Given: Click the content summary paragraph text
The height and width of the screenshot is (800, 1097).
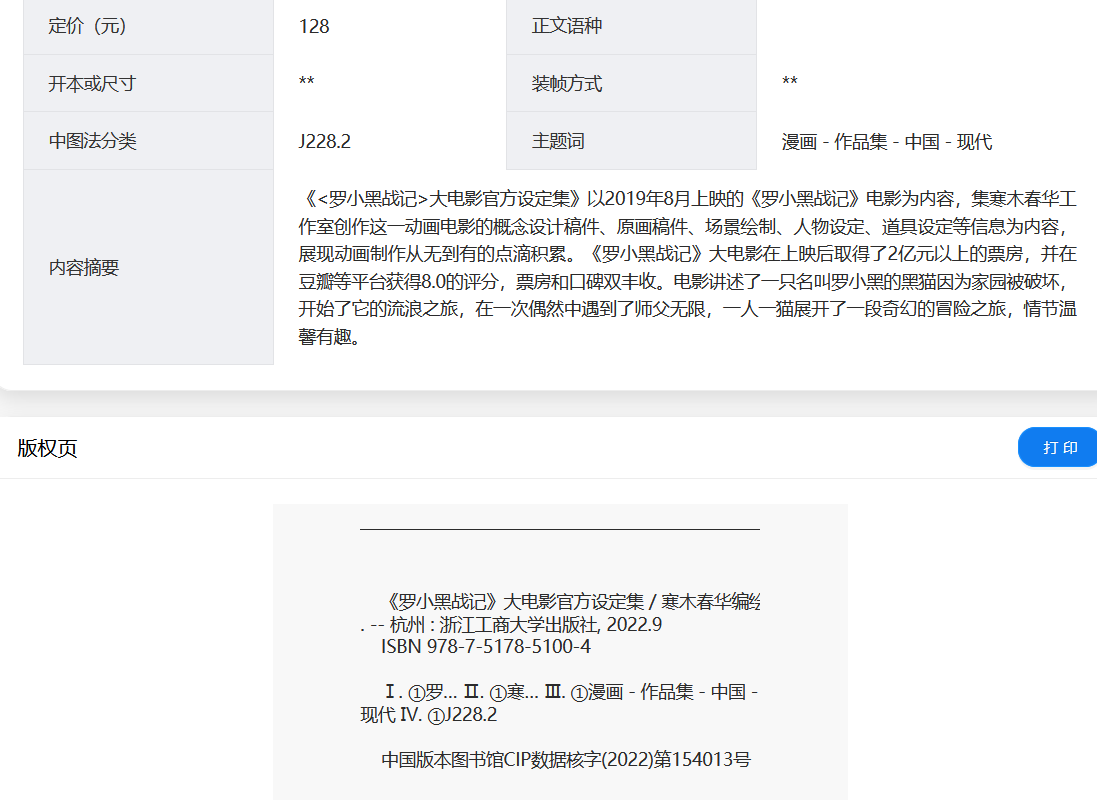Looking at the screenshot, I should 686,267.
